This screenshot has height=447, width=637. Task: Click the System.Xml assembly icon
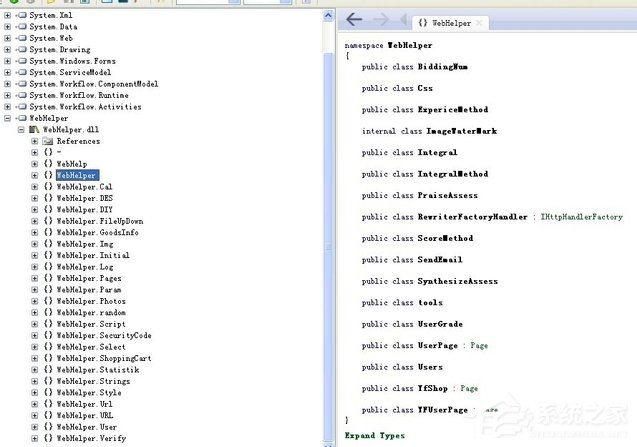(x=21, y=15)
